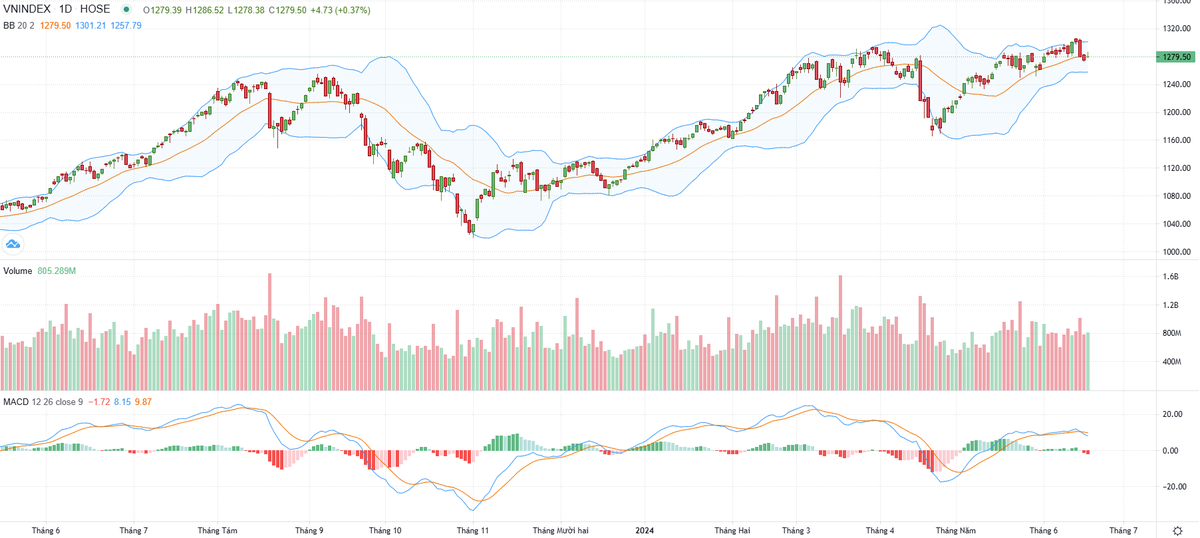The height and width of the screenshot is (538, 1200).
Task: Click the Tháng Tám time axis label
Action: (x=217, y=531)
